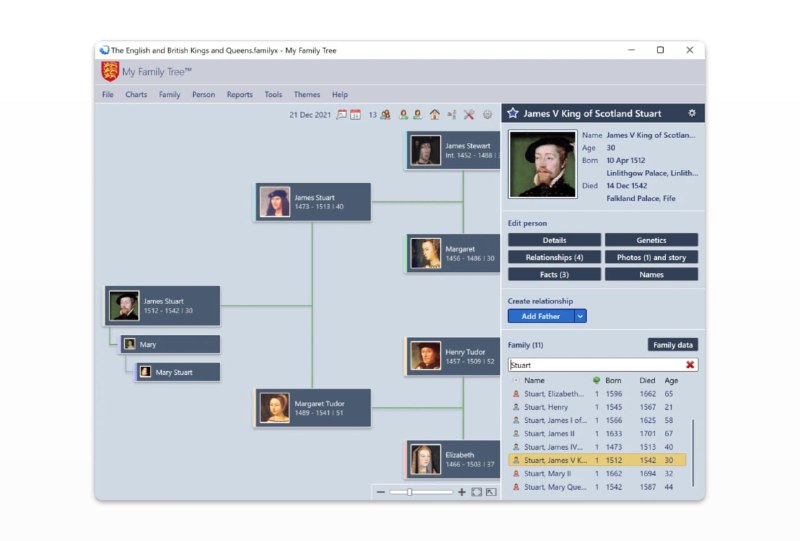Screen dimensions: 800x541
Task: Click the relationship path icon in toolbar
Action: (452, 115)
